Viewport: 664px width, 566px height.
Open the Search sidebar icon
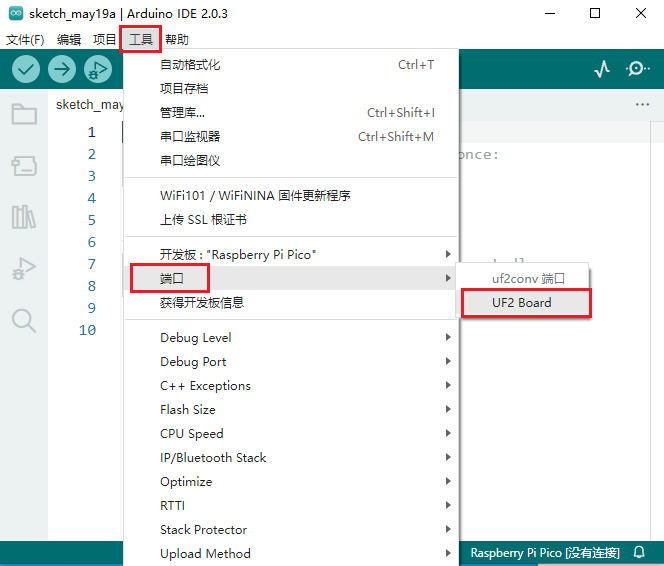pos(24,320)
